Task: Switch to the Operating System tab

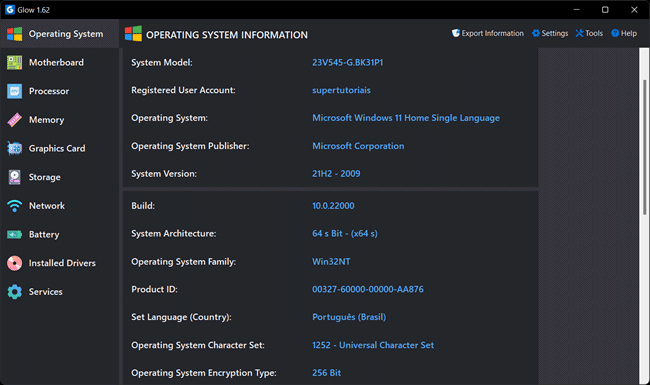Action: [x=59, y=34]
